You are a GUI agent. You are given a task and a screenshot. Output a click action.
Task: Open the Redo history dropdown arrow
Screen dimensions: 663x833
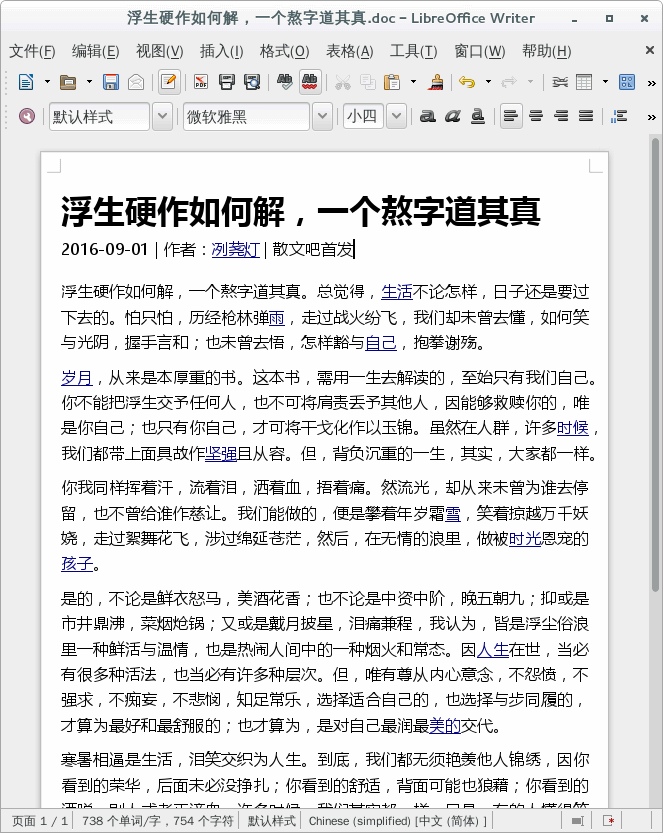(x=530, y=82)
